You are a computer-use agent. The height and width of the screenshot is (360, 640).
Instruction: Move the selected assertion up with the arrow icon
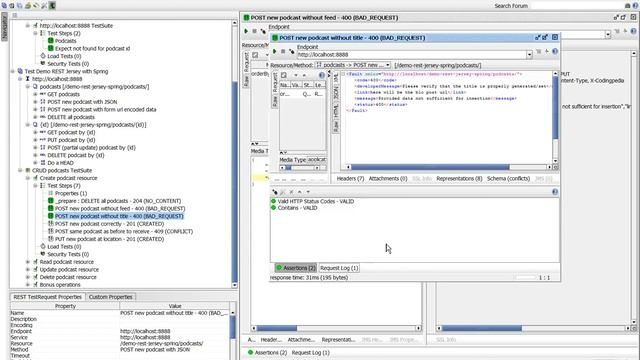[300, 192]
